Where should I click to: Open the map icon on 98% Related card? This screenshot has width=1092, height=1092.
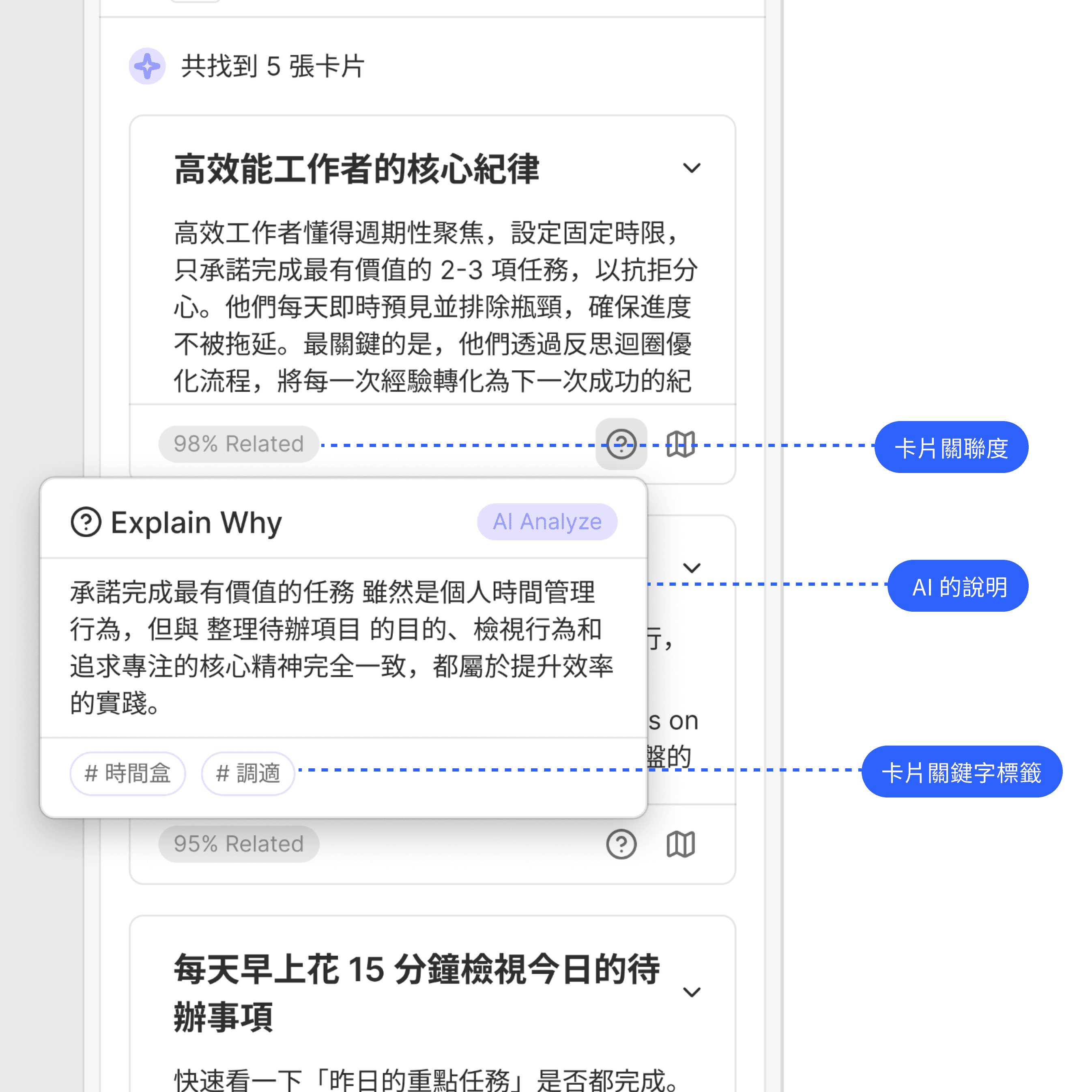[680, 444]
